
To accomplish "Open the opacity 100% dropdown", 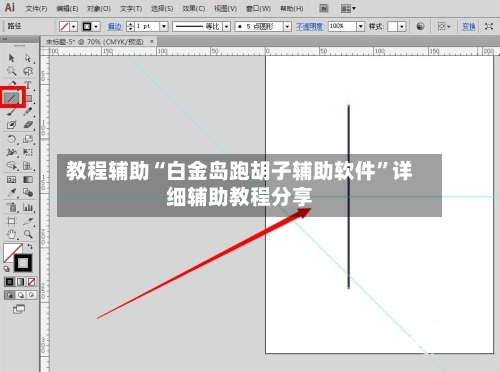I will [x=360, y=26].
